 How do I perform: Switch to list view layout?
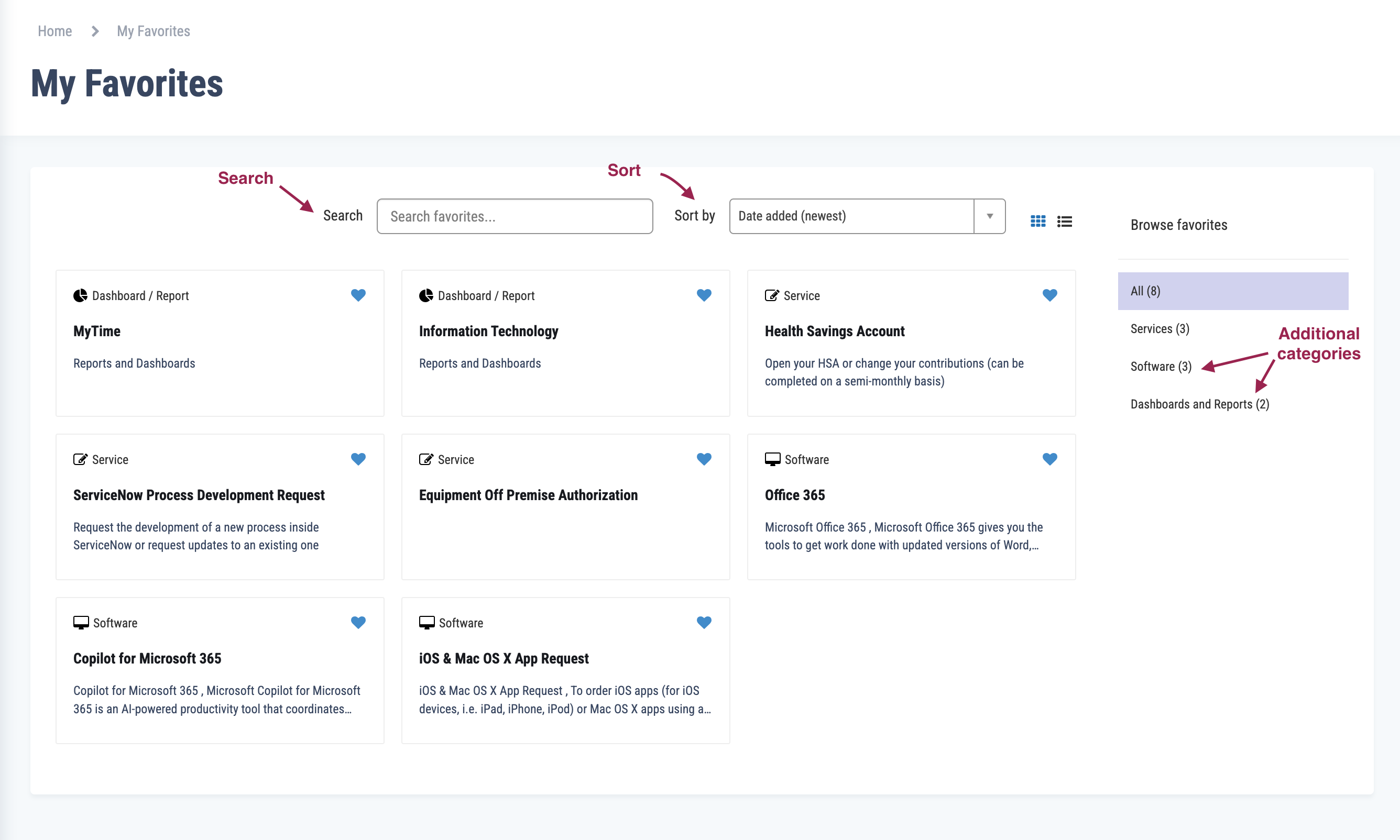click(x=1064, y=222)
